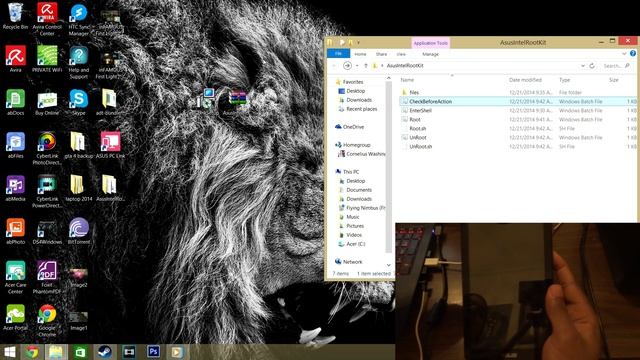Screen dimensions: 640x360
Task: Select the abMedia desktop icon
Action: tap(16, 189)
